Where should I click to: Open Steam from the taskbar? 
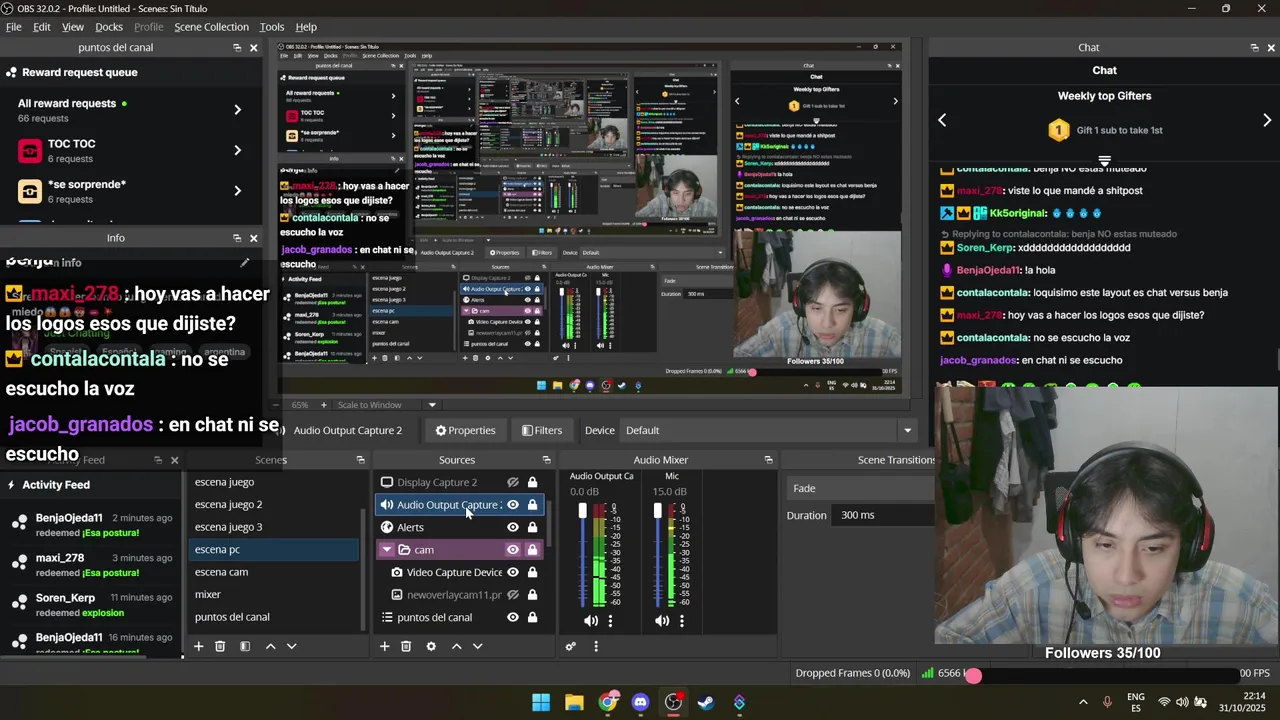pyautogui.click(x=706, y=702)
